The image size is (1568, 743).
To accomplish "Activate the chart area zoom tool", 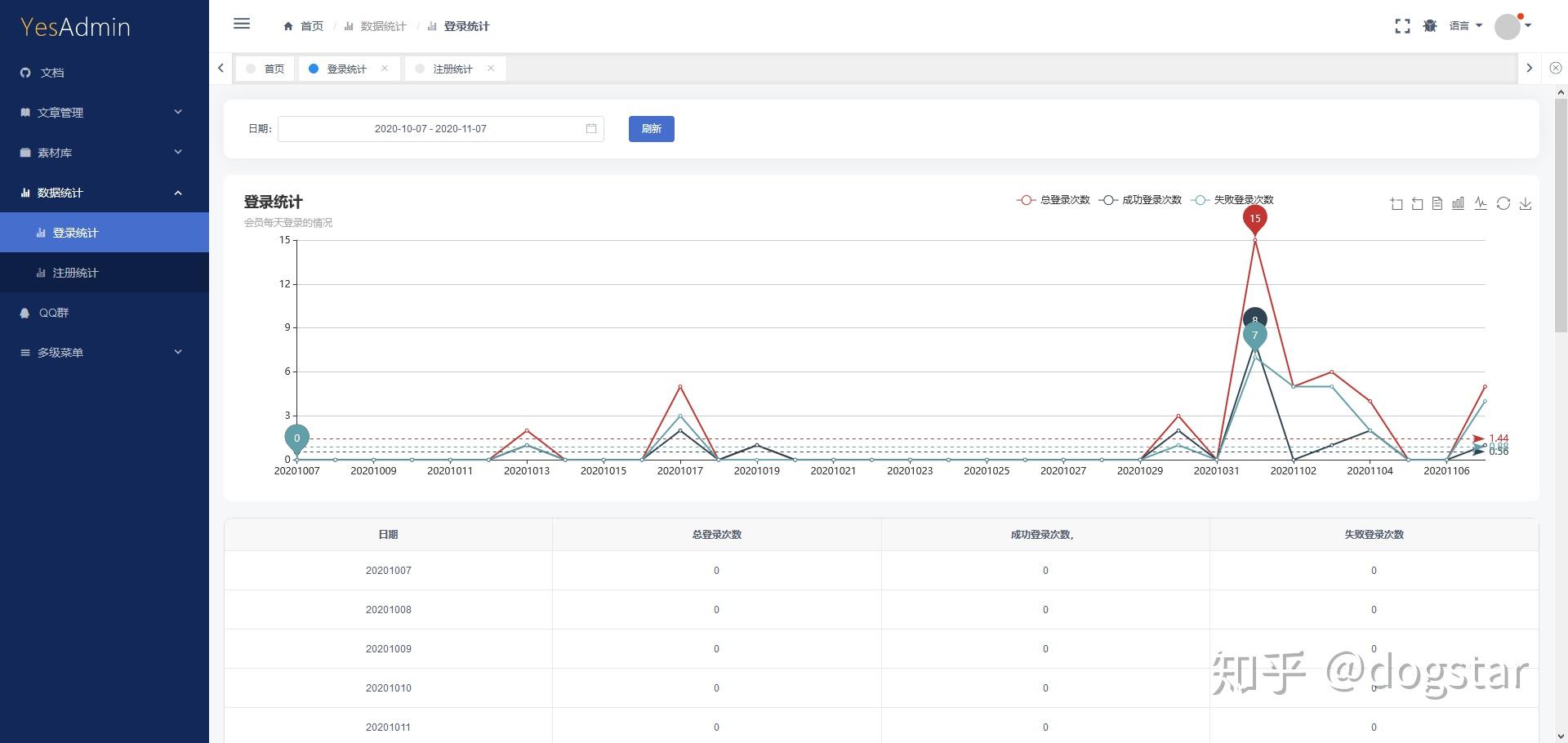I will 1396,203.
